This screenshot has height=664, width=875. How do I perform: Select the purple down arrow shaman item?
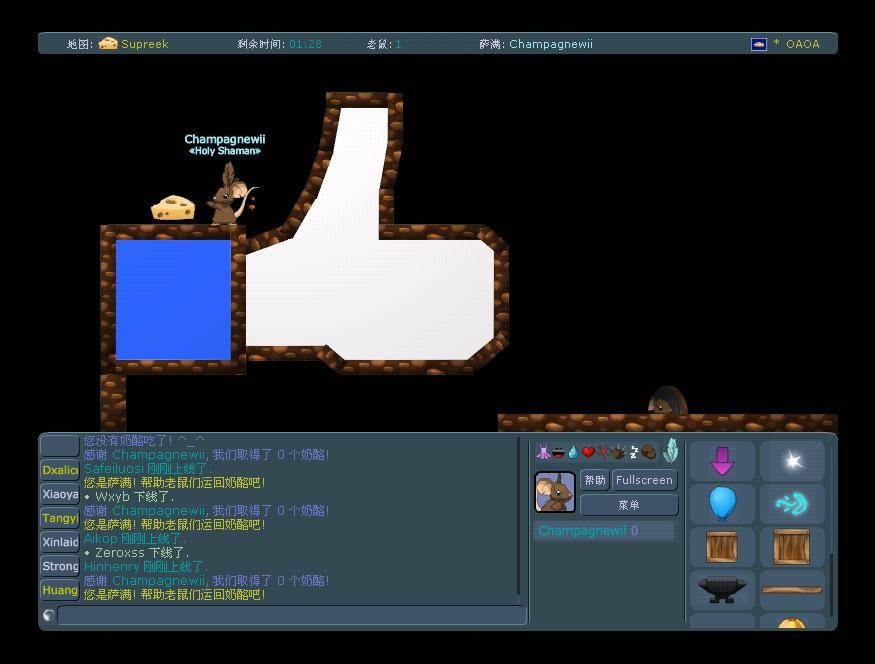click(722, 461)
